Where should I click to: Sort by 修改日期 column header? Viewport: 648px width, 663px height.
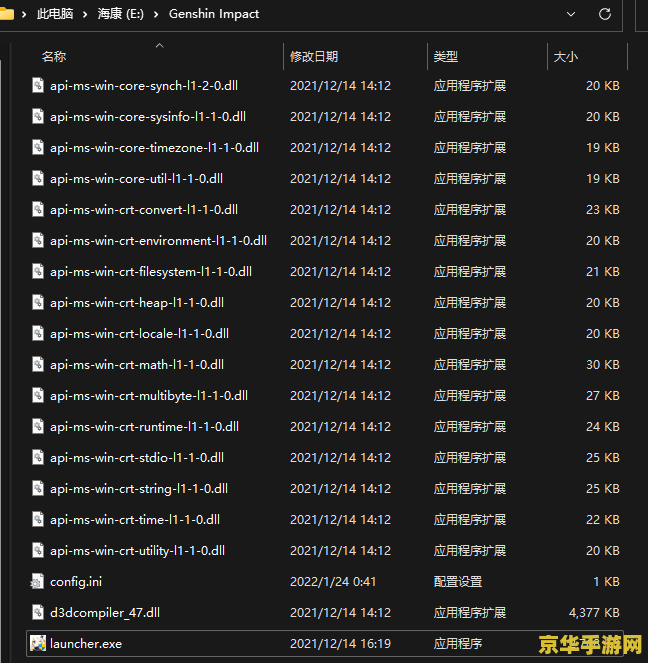(314, 56)
